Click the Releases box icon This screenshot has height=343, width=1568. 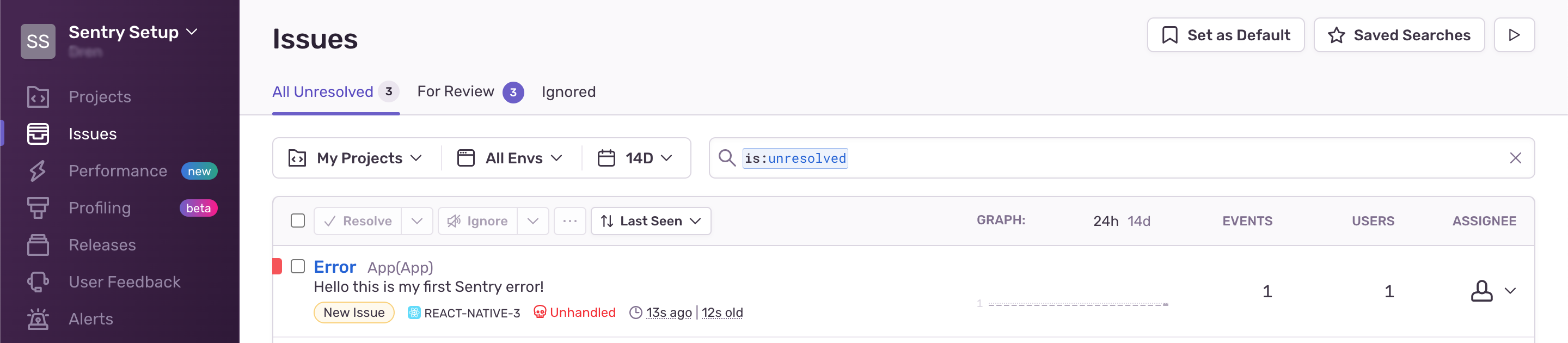(x=38, y=245)
